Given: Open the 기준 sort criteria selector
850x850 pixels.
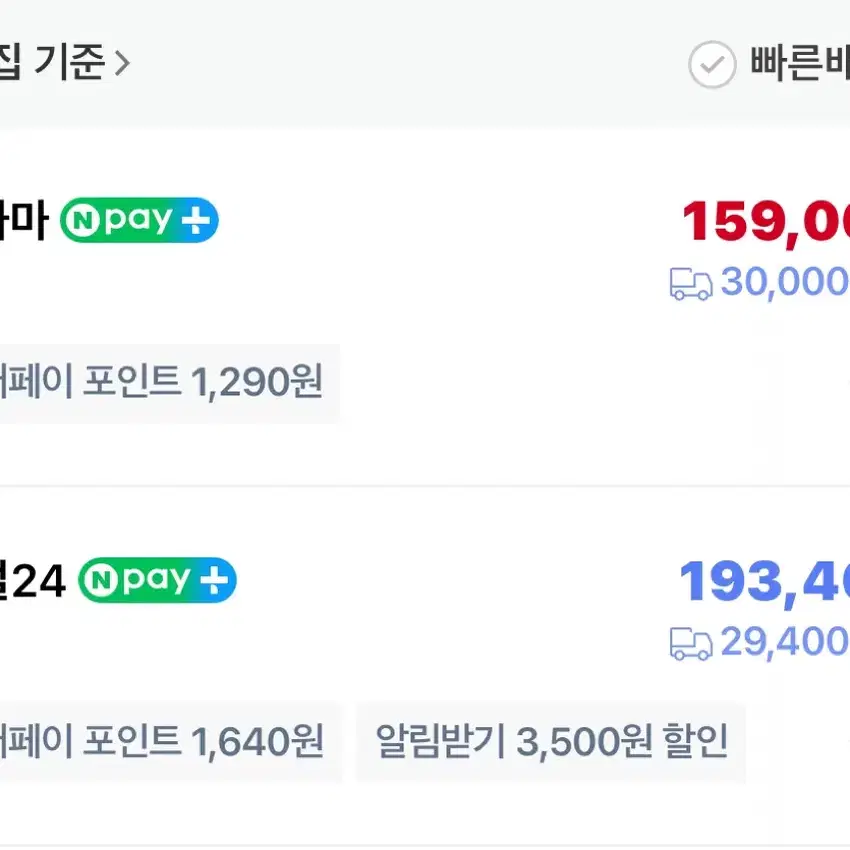Looking at the screenshot, I should [65, 62].
